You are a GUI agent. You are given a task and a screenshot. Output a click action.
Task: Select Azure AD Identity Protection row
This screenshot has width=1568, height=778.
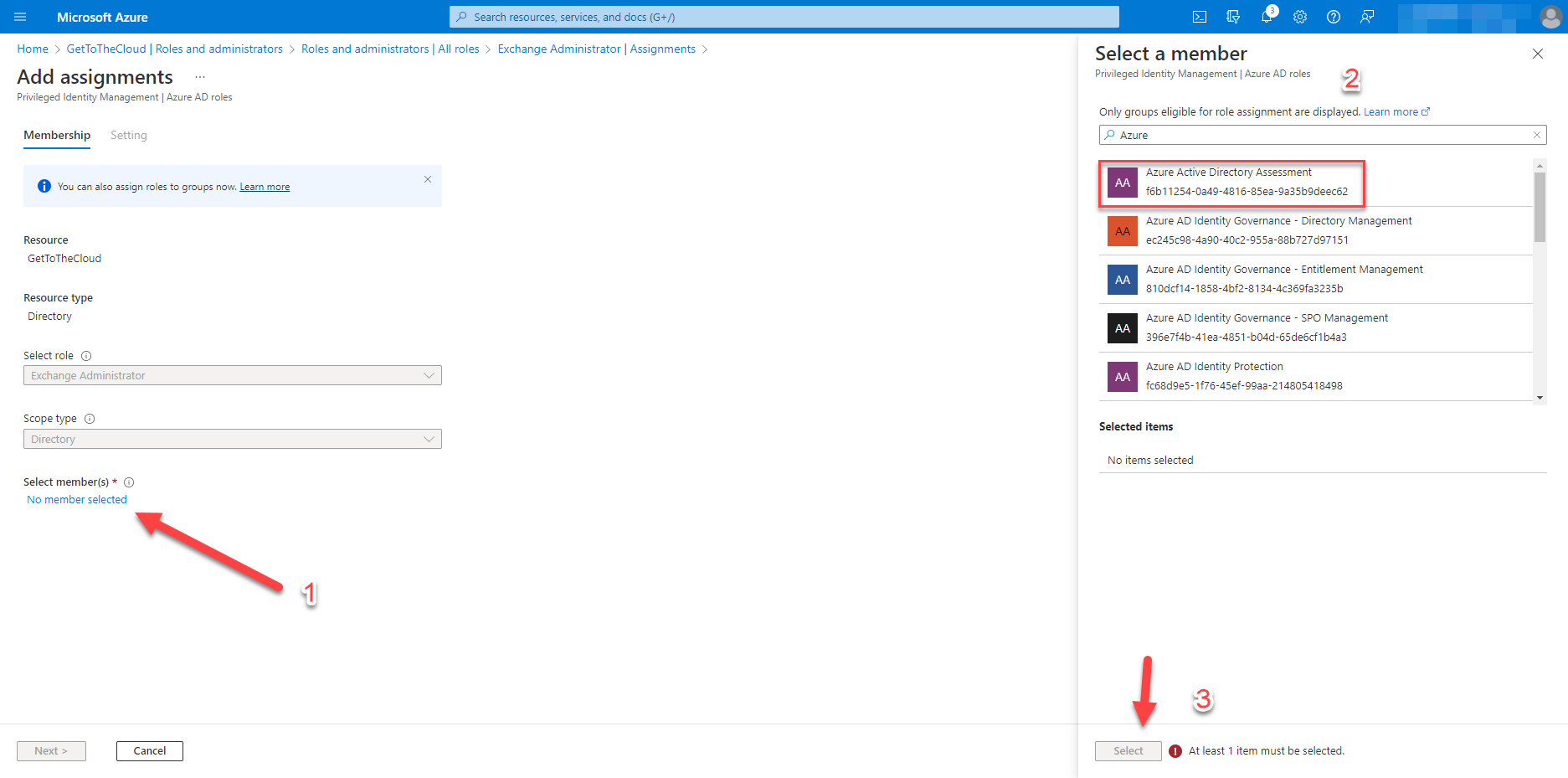1316,377
